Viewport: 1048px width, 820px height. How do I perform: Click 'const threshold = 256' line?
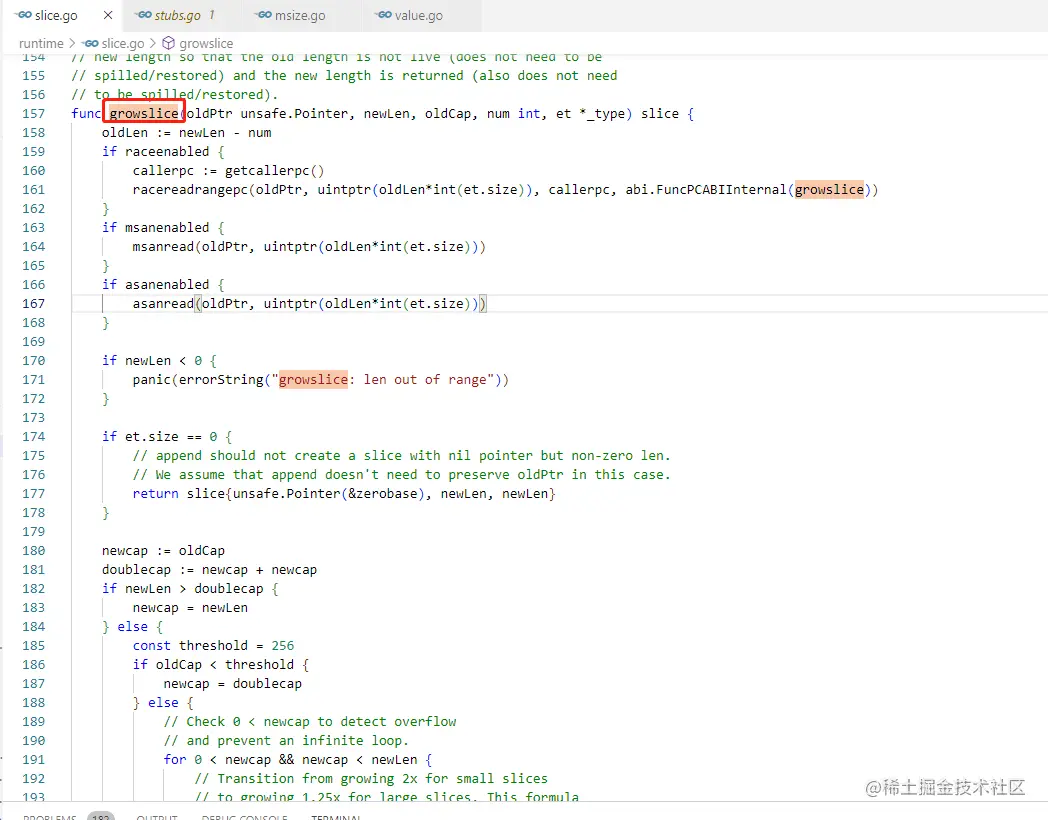tap(213, 646)
